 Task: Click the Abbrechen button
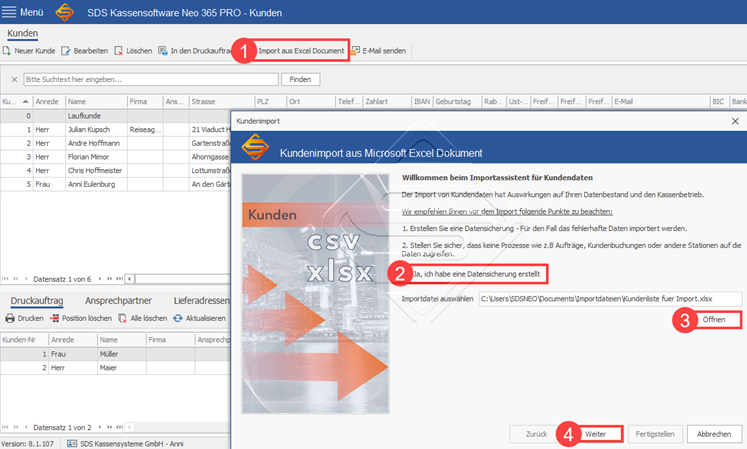click(714, 434)
